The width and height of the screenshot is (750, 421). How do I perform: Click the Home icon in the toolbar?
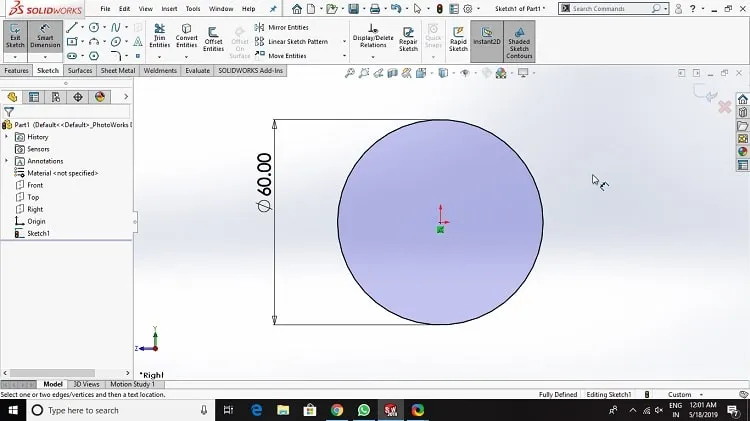click(297, 9)
